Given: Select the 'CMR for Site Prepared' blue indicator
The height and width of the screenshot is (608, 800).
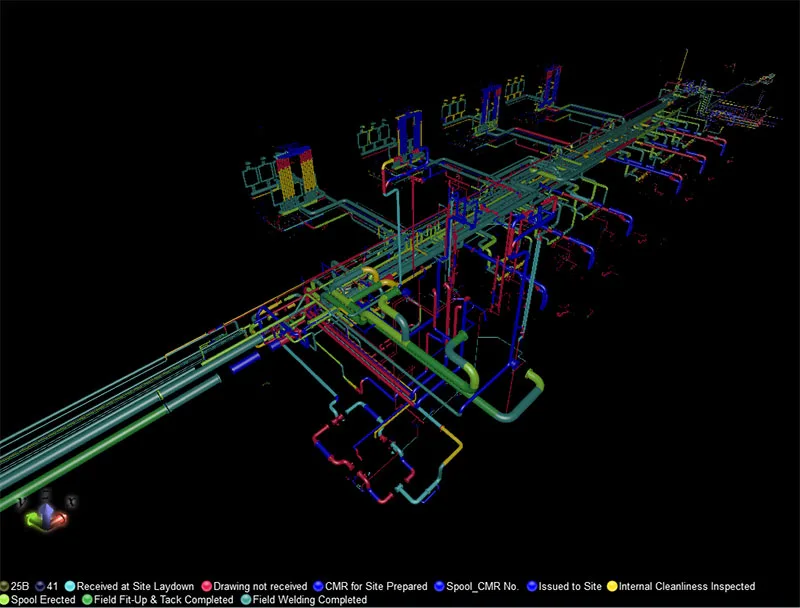Looking at the screenshot, I should coord(319,585).
